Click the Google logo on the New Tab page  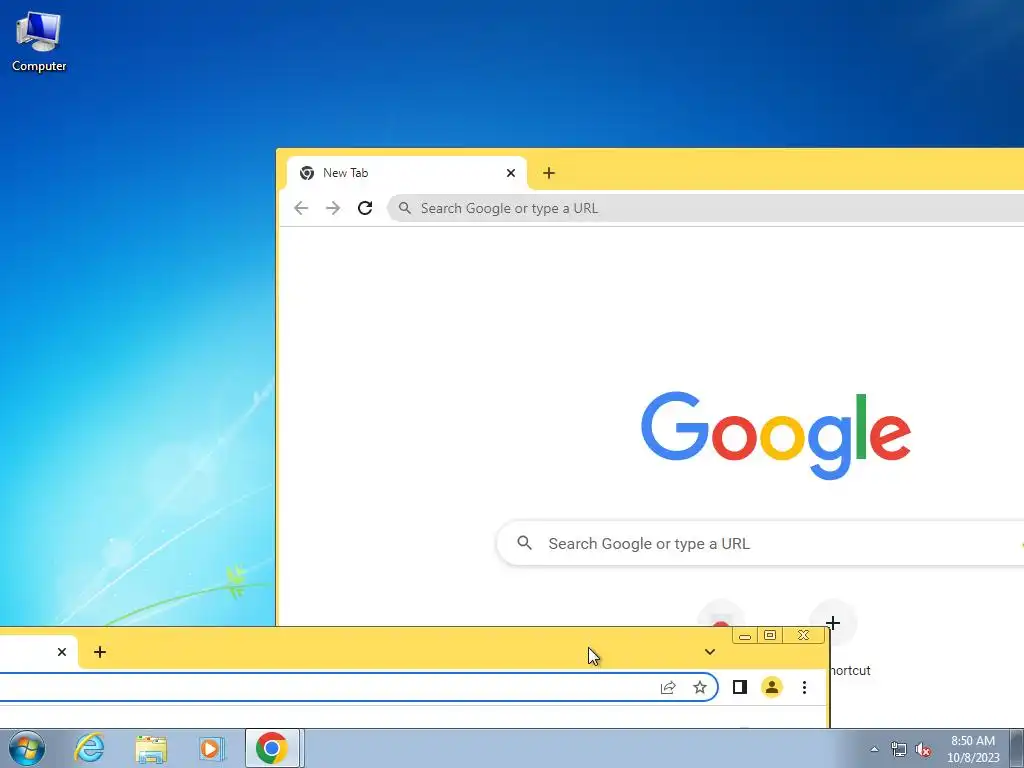[775, 434]
